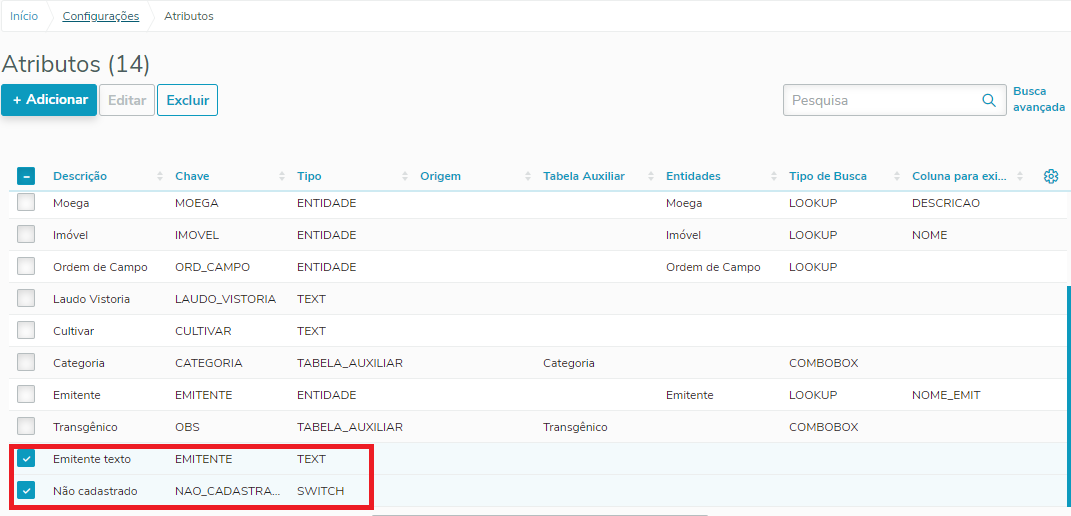Sort by Tabela Auxiliar column arrows

[651, 176]
